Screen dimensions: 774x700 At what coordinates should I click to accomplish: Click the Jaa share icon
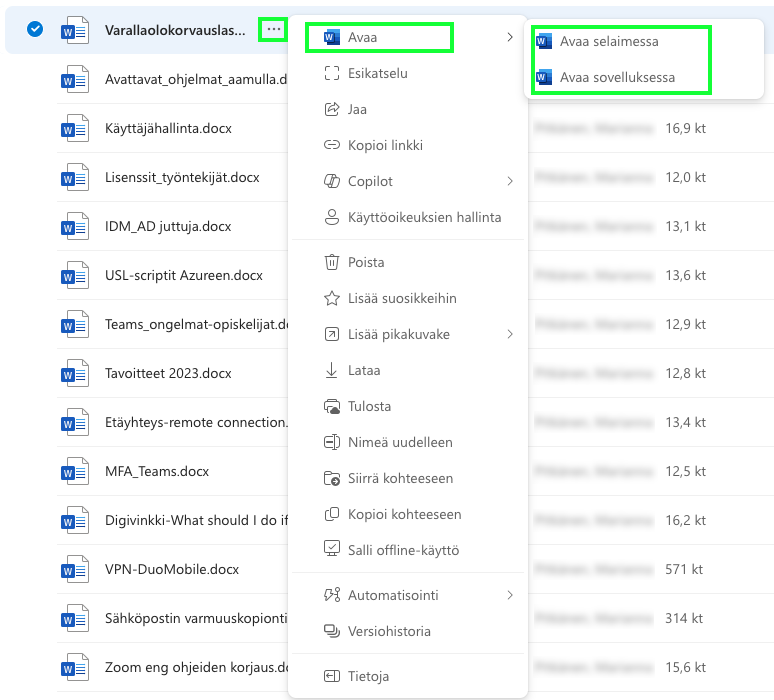332,110
